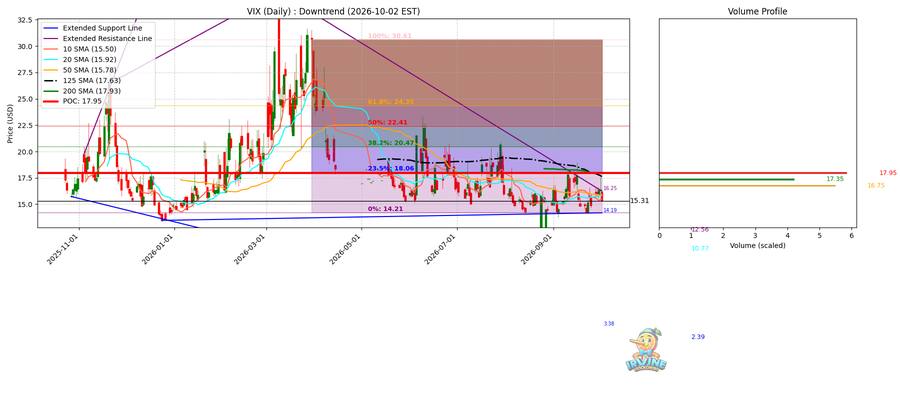Click '200 SMA (17.93)' in the legend
900x400 pixels.
pyautogui.click(x=91, y=91)
